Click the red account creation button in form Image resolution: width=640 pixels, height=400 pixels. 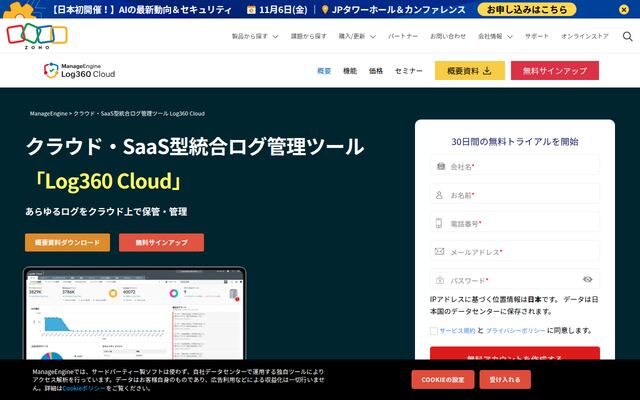click(x=515, y=353)
